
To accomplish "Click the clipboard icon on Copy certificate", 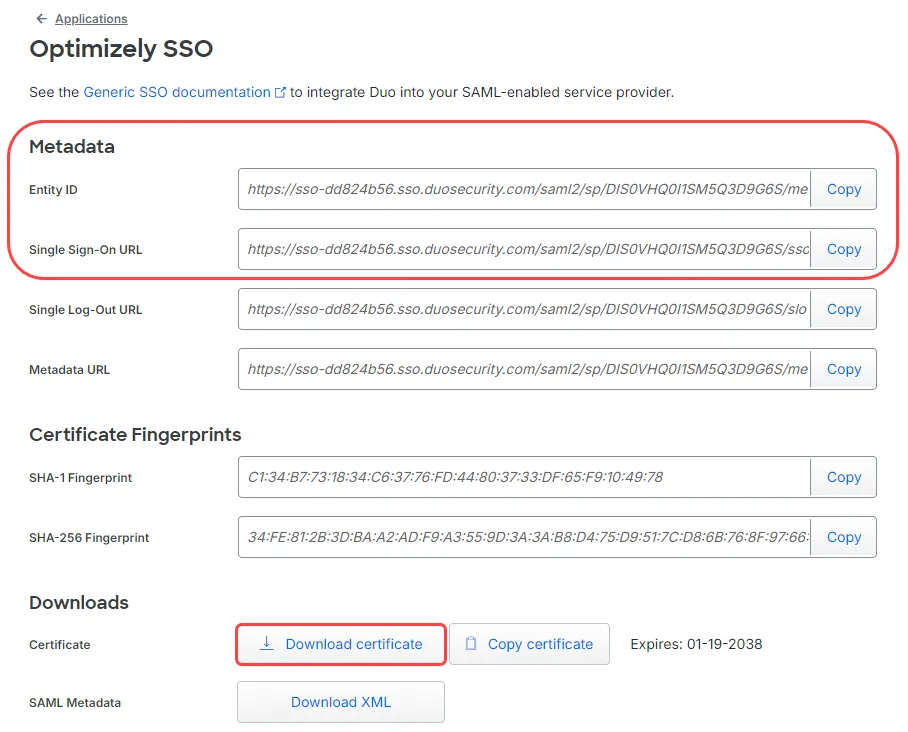I will coord(471,643).
